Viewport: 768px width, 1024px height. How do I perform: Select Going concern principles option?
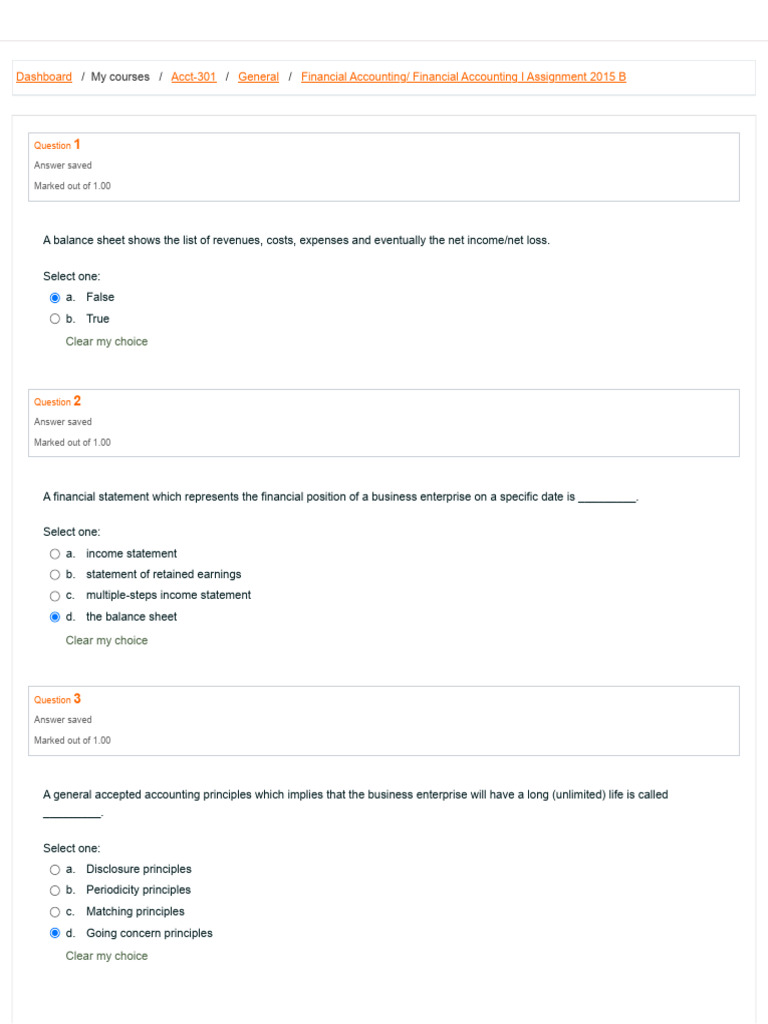click(55, 934)
